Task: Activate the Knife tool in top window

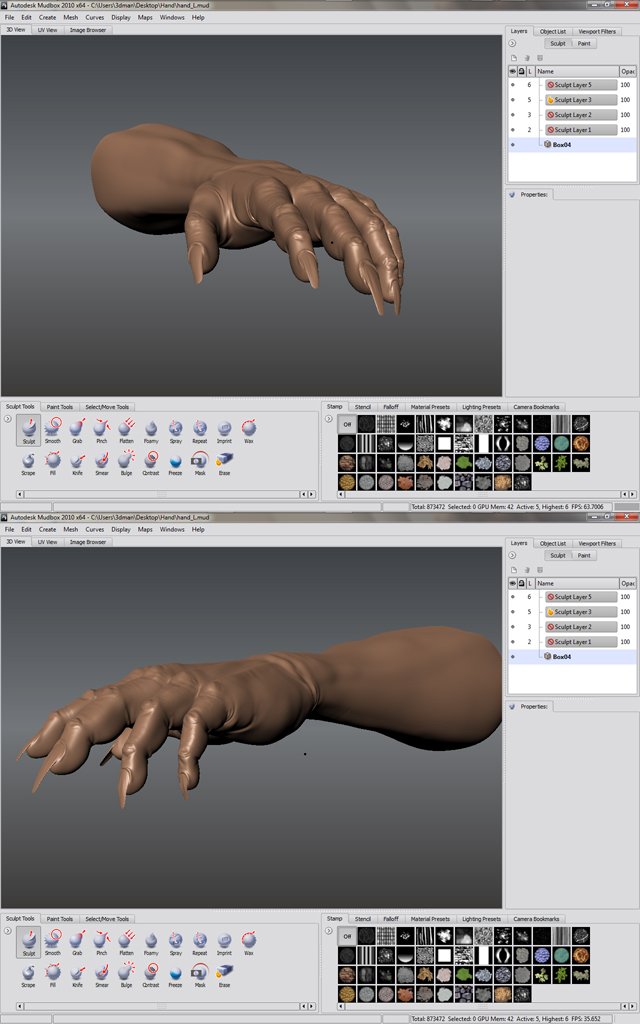Action: pyautogui.click(x=77, y=462)
